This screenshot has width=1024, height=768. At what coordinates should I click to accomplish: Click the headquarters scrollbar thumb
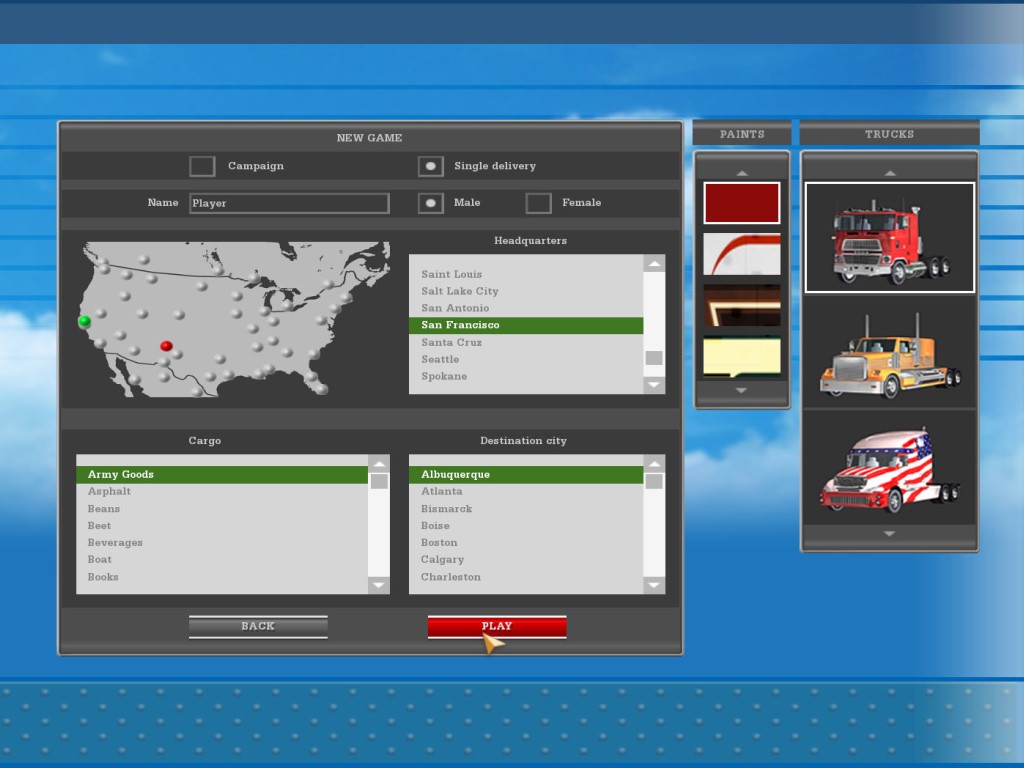click(x=654, y=358)
